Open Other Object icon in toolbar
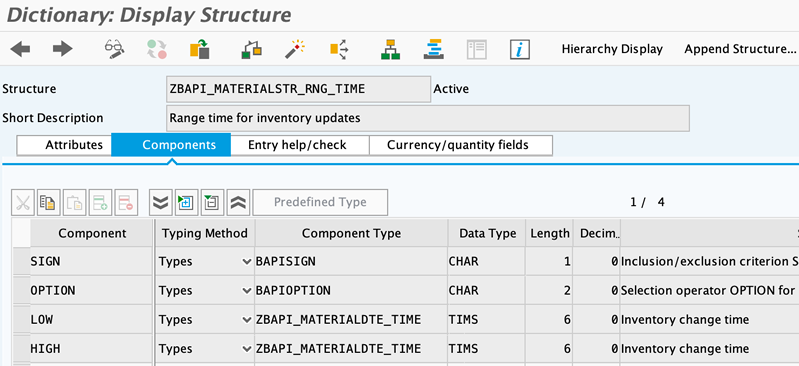799x366 pixels. pos(200,49)
